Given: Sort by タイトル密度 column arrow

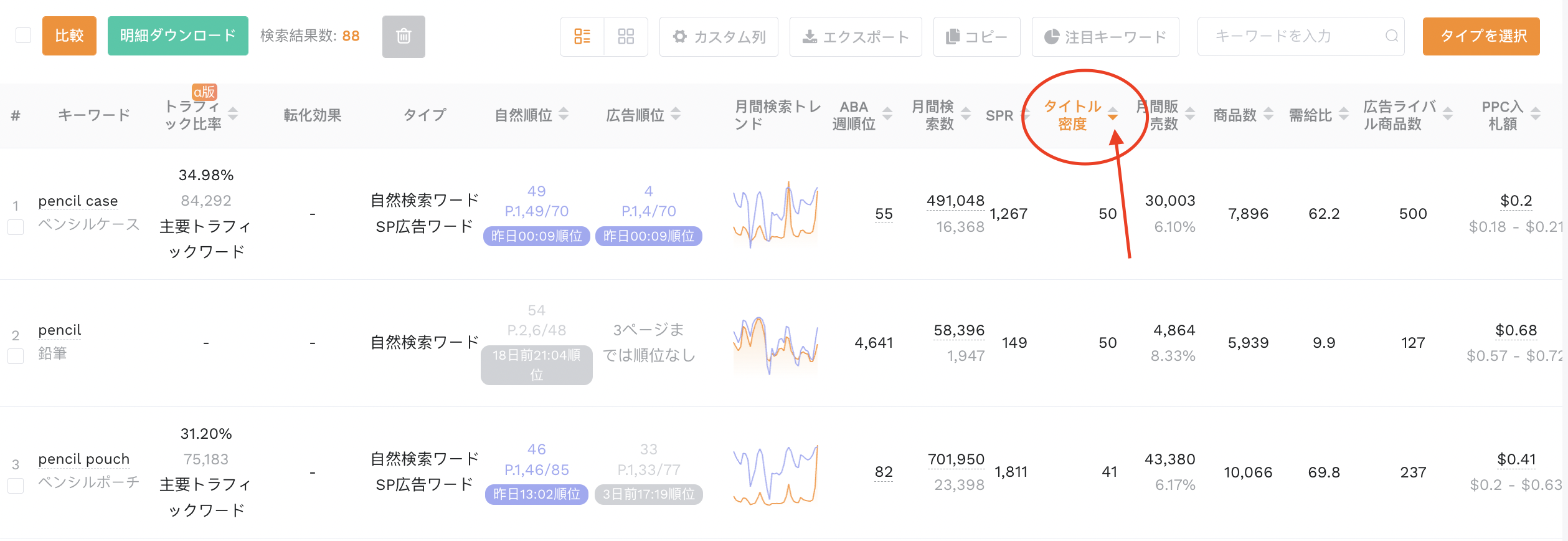Looking at the screenshot, I should pos(1113,115).
